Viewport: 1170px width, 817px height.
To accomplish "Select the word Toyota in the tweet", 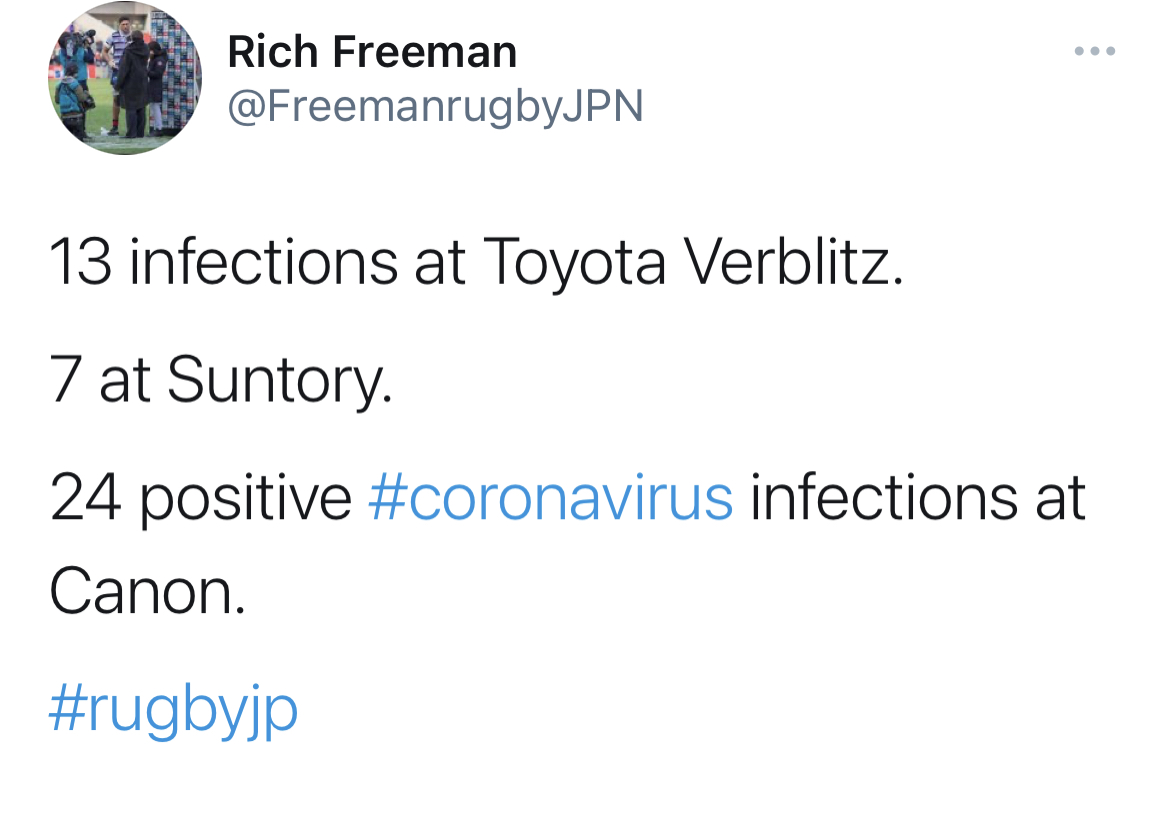I will click(576, 263).
